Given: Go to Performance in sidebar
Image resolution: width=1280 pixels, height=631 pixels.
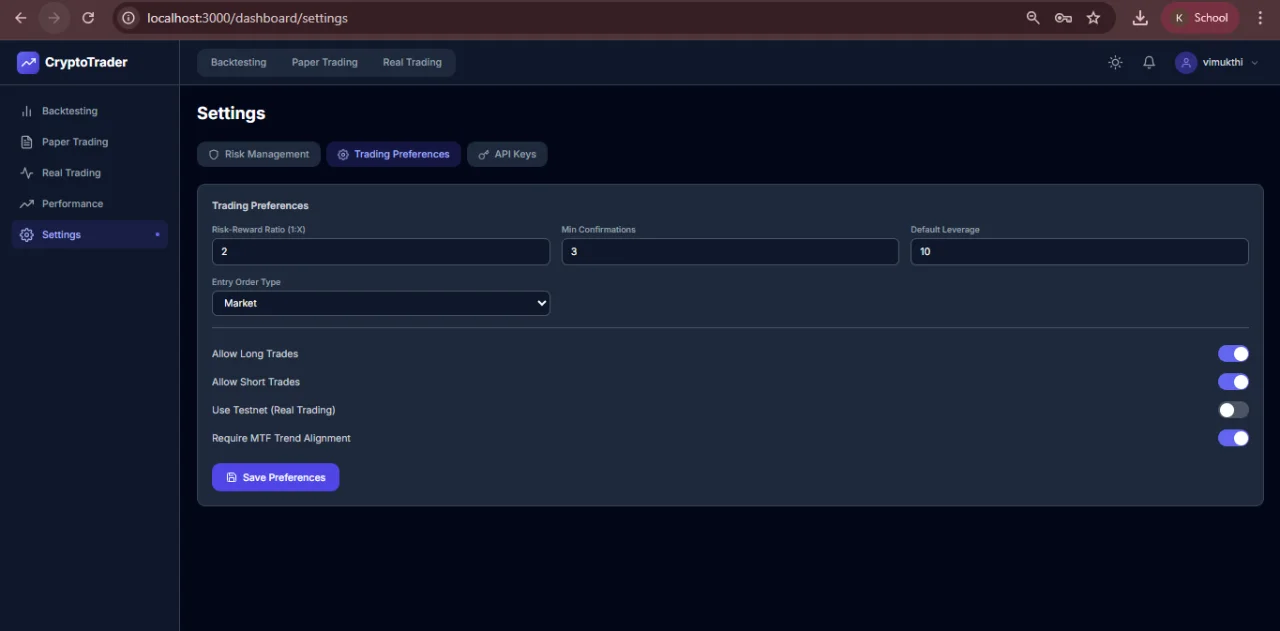Looking at the screenshot, I should coord(90,204).
